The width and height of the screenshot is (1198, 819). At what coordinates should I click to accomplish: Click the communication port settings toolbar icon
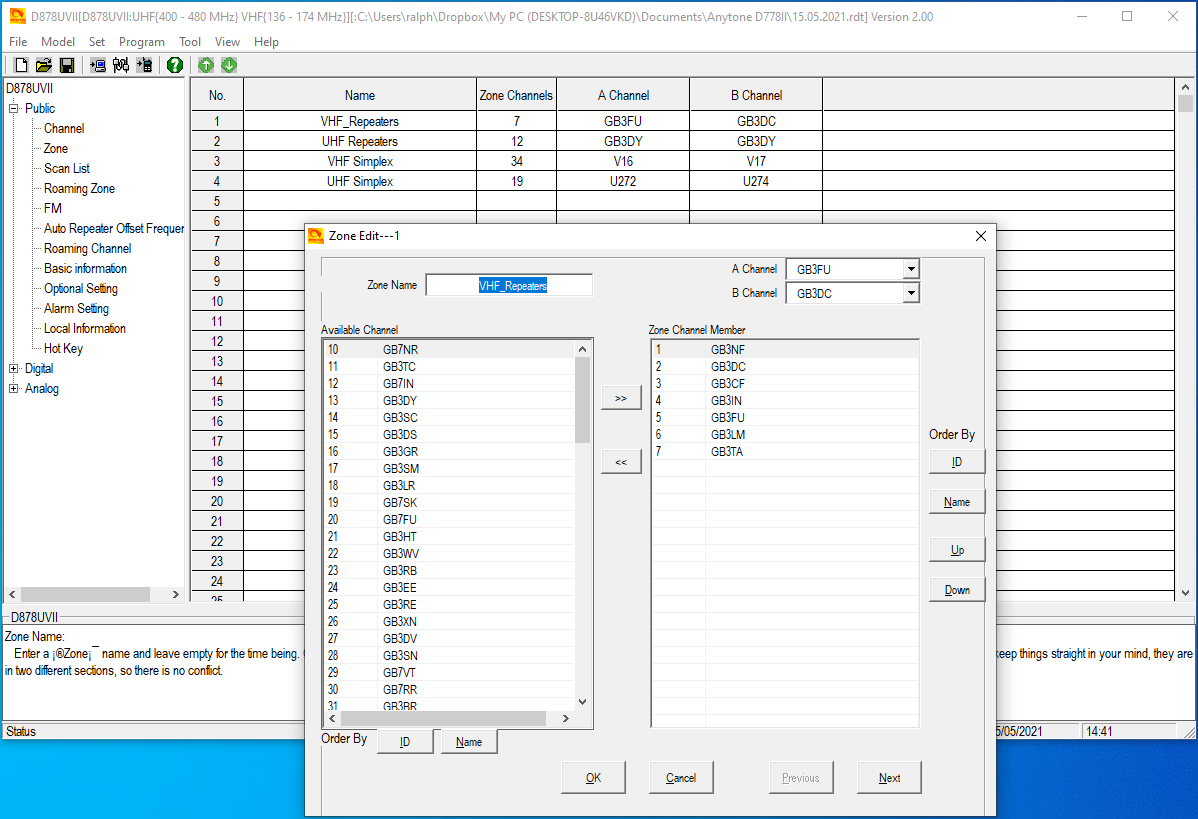coord(120,64)
